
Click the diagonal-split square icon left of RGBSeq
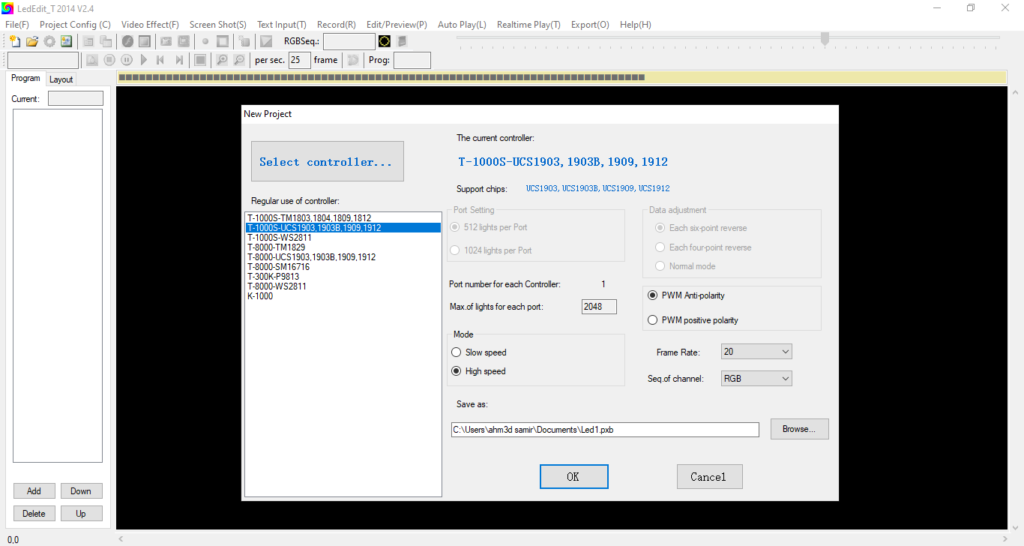[266, 41]
